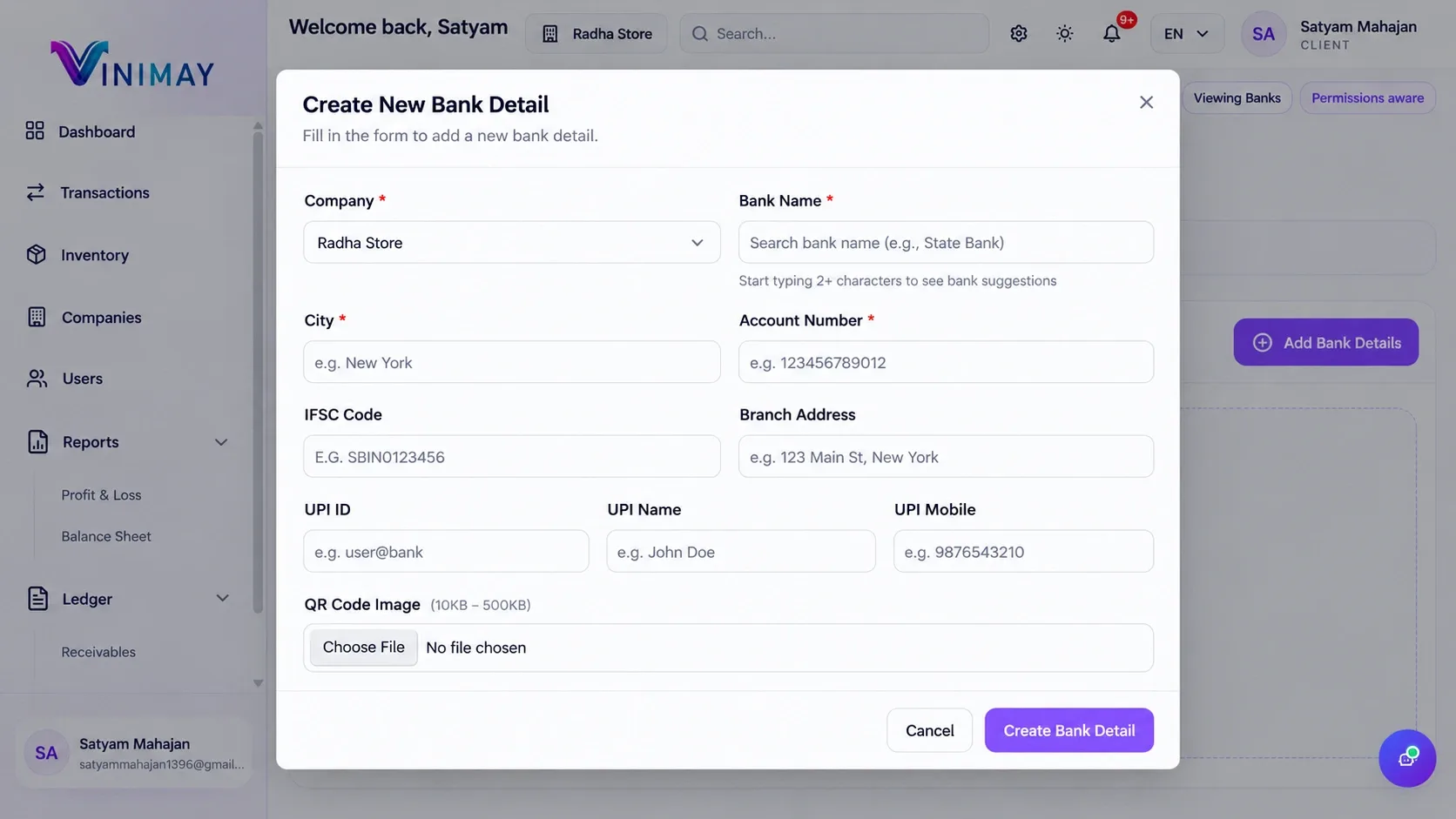Focus the UPI ID field

point(446,551)
